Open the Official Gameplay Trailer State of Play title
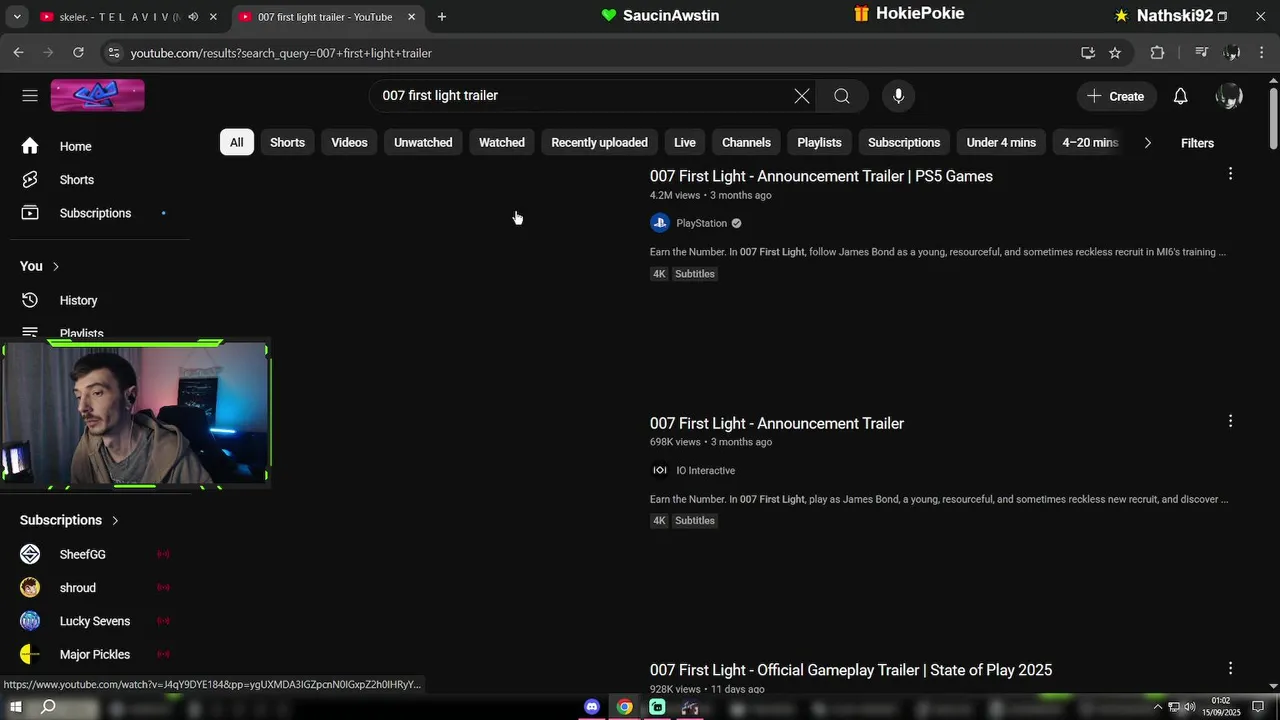This screenshot has width=1280, height=720. [851, 670]
